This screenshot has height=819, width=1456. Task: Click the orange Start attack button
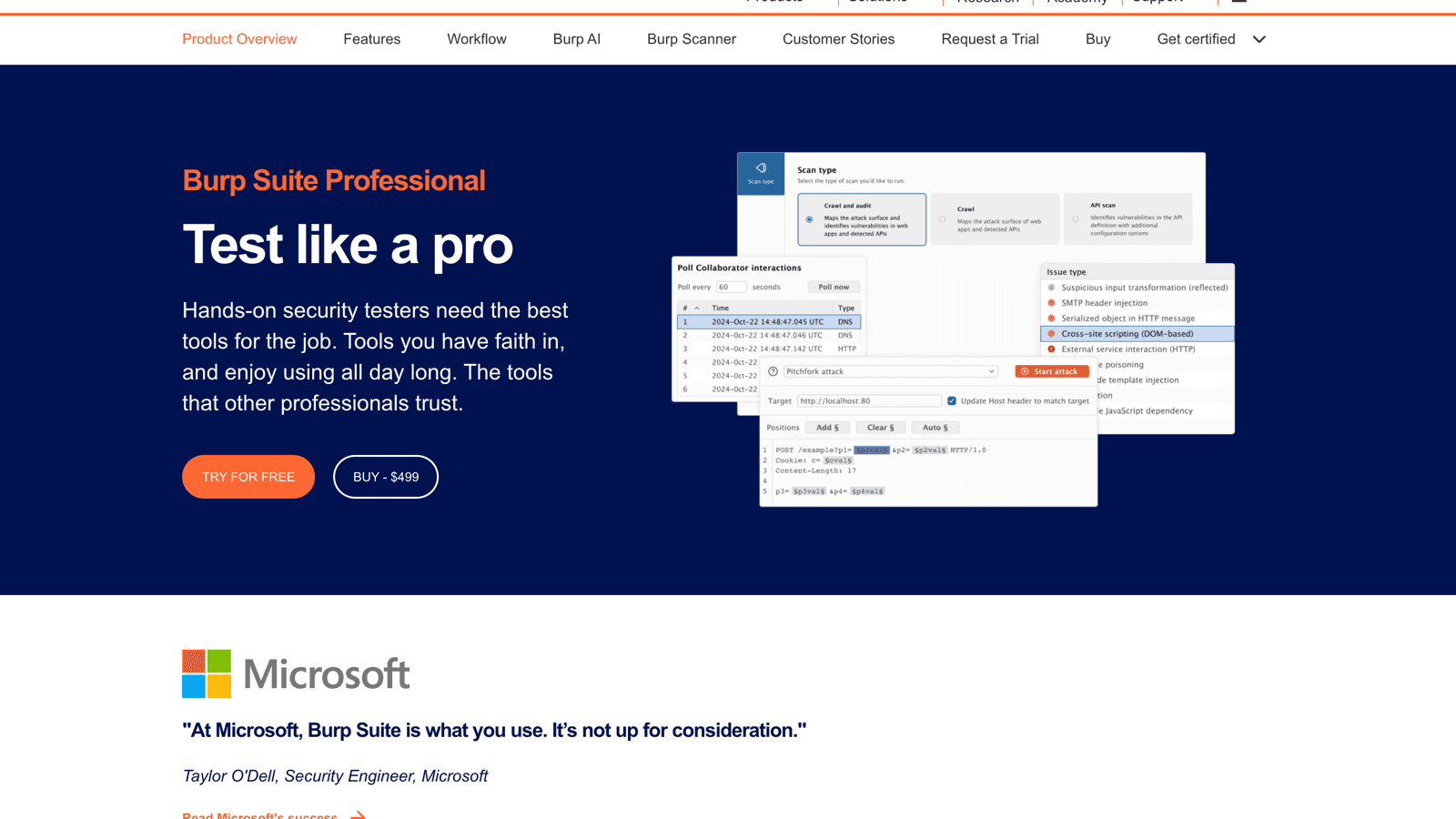pyautogui.click(x=1051, y=371)
